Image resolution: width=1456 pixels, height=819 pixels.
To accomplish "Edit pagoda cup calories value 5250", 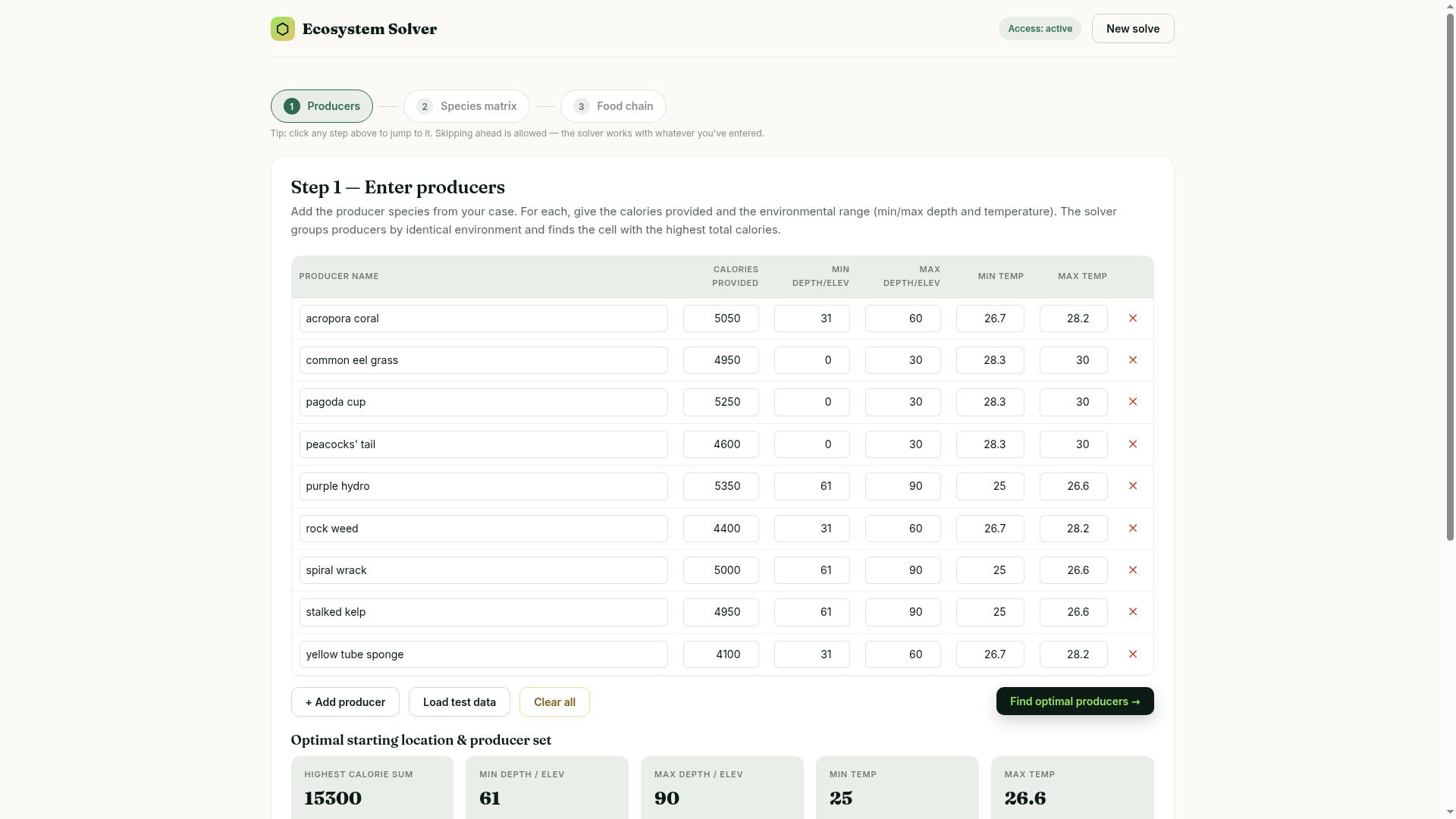I will (721, 402).
